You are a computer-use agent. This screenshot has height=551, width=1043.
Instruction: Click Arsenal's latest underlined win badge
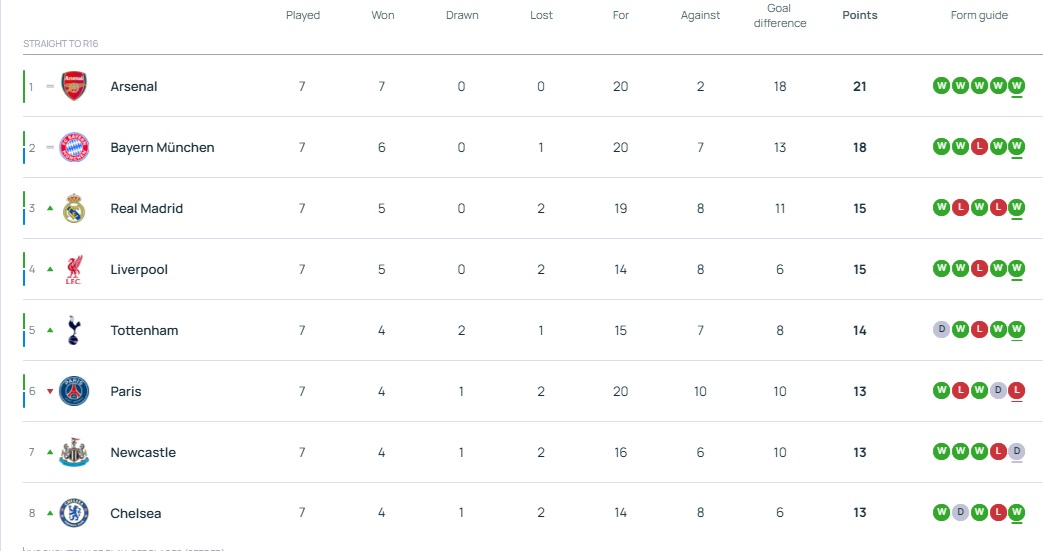1017,86
